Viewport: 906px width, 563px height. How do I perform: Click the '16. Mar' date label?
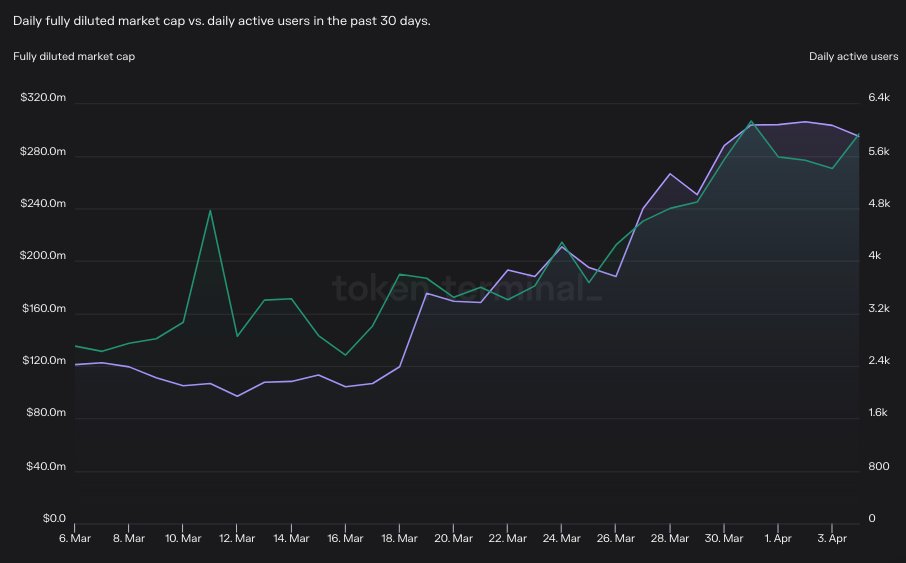pos(345,538)
